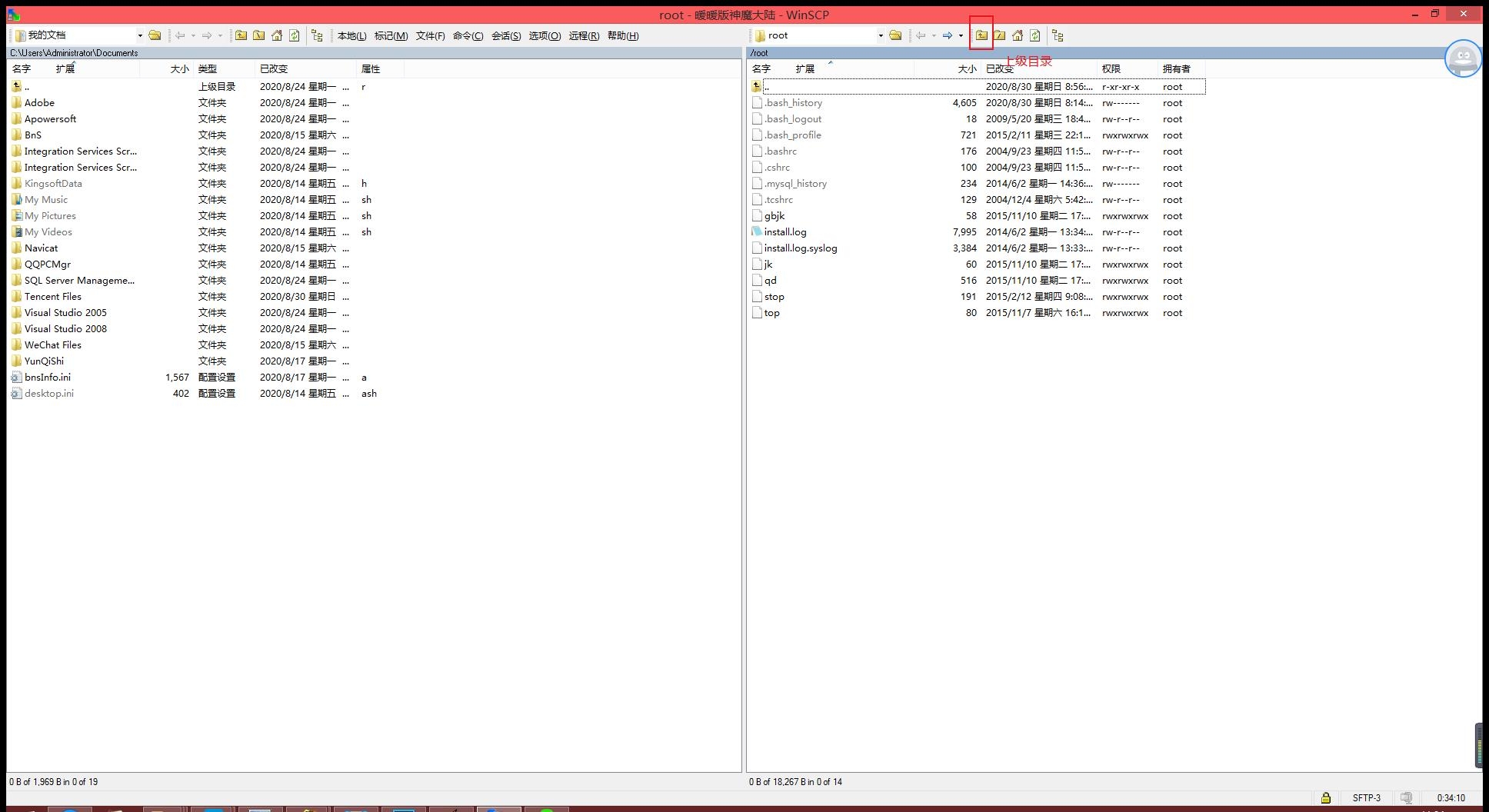
Task: Open the 标记(M) menu
Action: click(391, 36)
